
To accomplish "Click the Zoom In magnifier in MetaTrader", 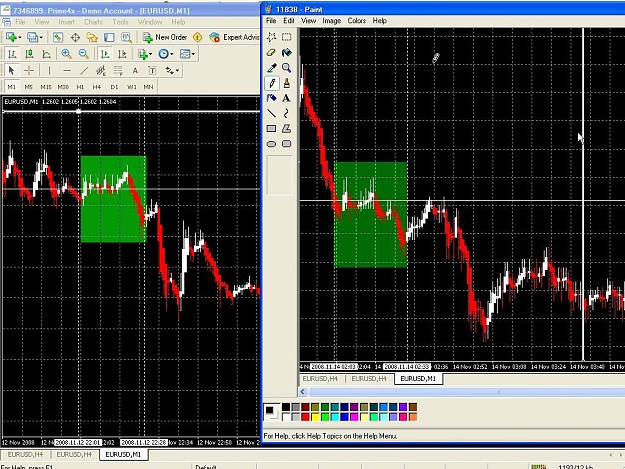I will (66, 54).
